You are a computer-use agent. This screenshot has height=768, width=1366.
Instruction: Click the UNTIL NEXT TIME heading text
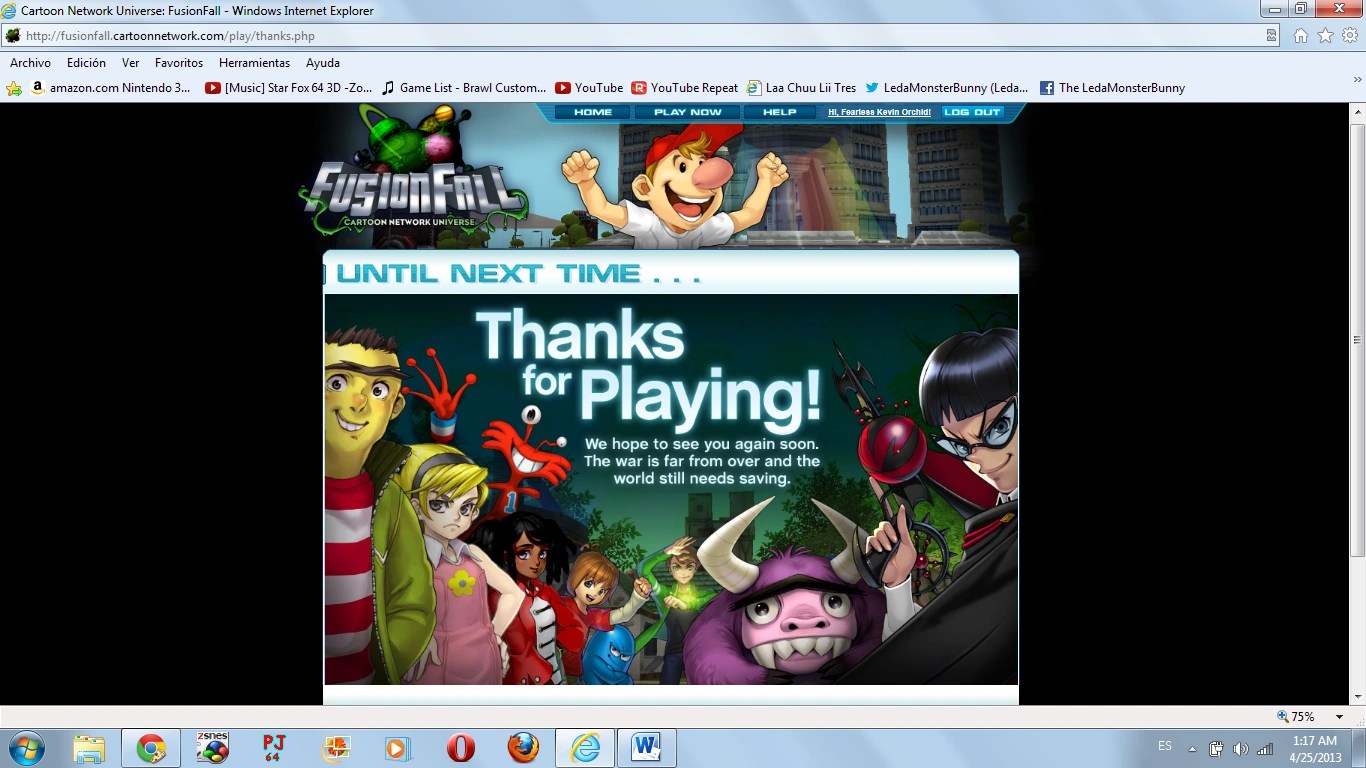click(x=519, y=273)
